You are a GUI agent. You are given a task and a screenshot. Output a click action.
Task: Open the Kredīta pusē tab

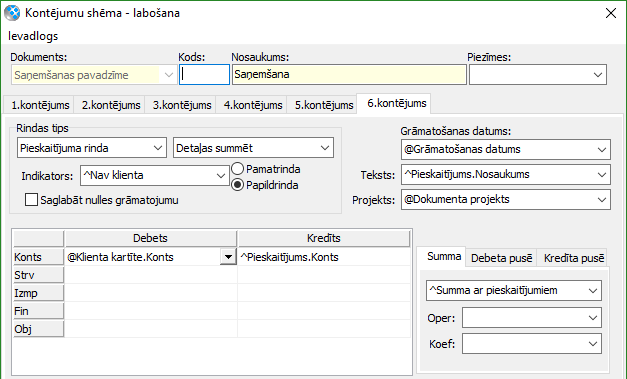pos(573,258)
